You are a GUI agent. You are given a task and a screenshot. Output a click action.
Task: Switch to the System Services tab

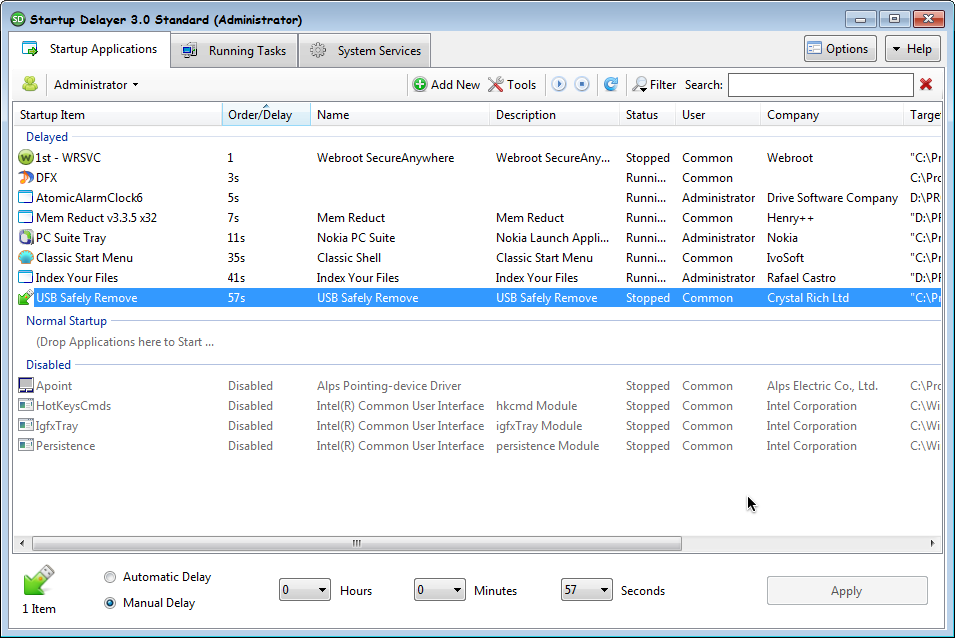click(365, 51)
